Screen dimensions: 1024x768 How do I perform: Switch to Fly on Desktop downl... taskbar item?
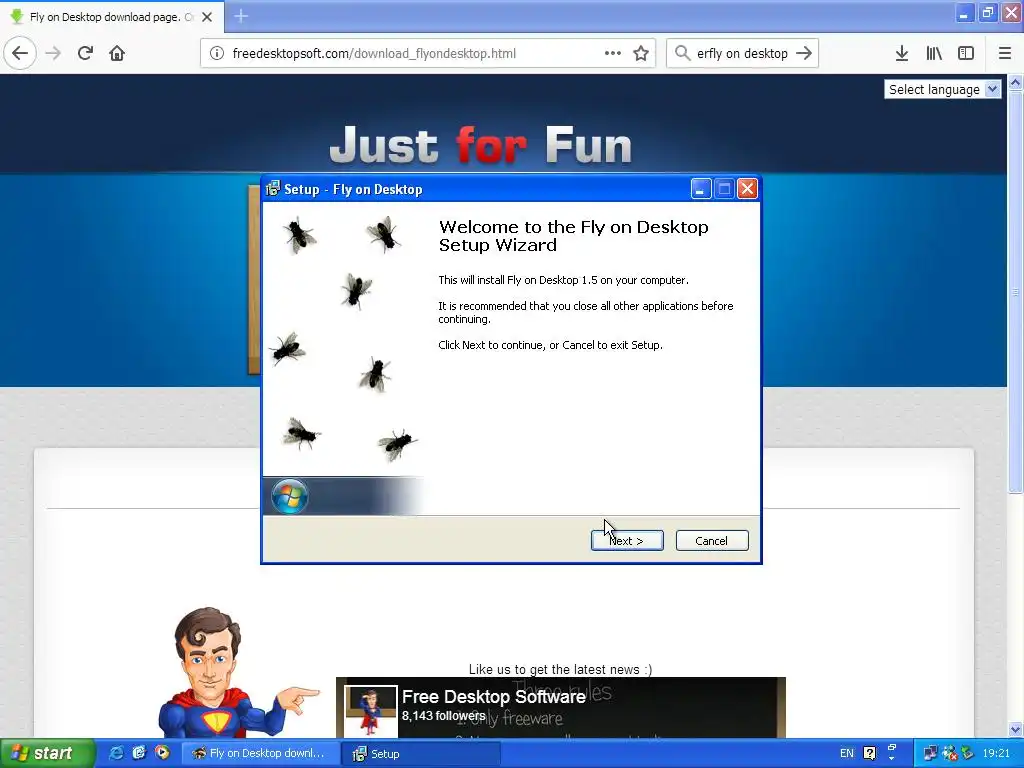point(259,754)
